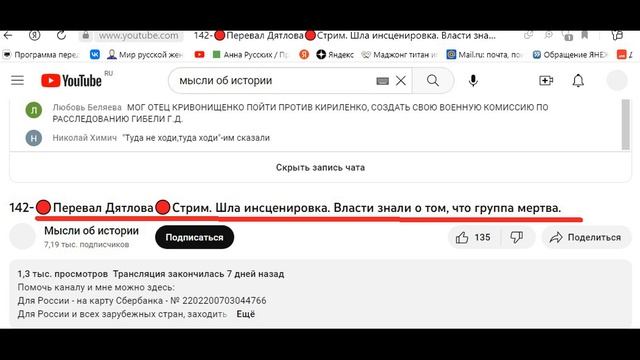Viewport: 640px width, 360px height.
Task: Expand the description with 'Ещё'
Action: tap(246, 314)
